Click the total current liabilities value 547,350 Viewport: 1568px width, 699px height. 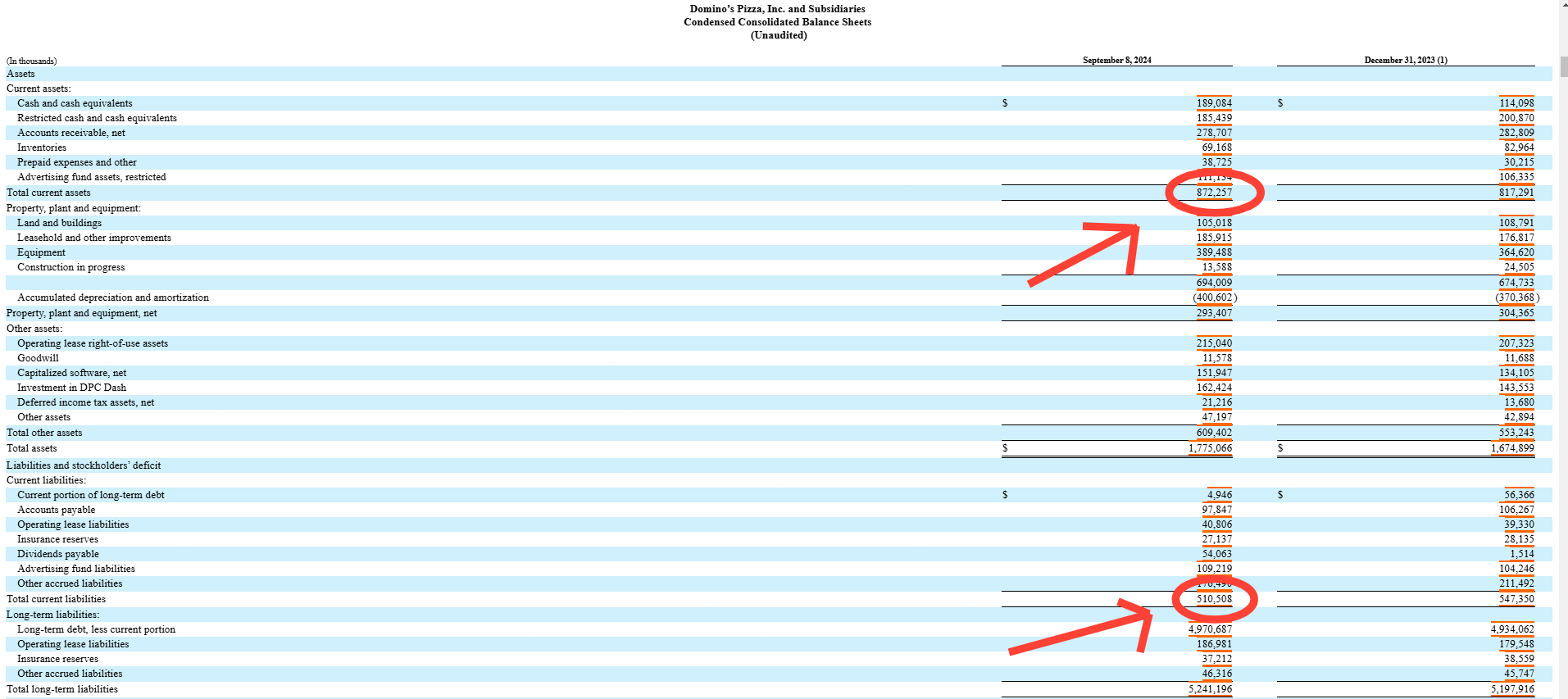[x=1516, y=599]
